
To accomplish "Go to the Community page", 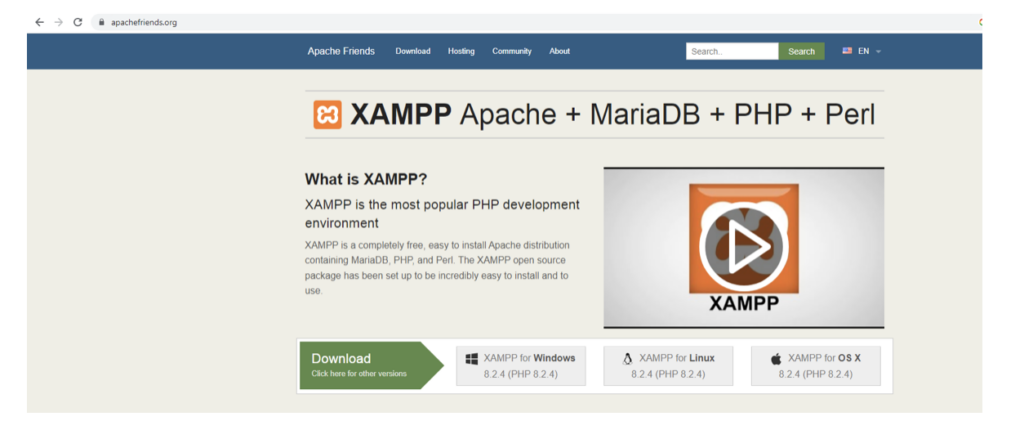I will 511,51.
